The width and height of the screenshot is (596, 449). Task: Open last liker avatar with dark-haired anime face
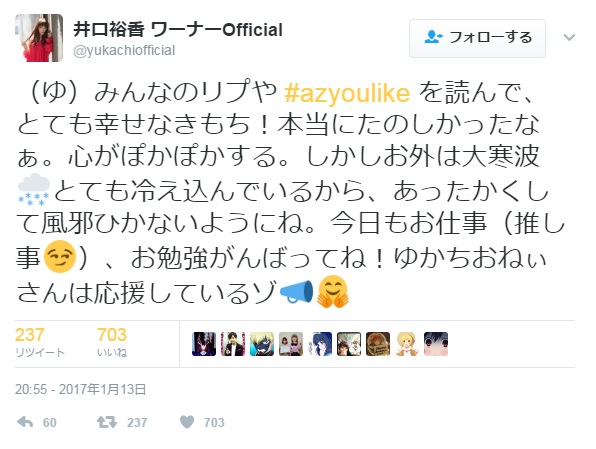click(x=436, y=344)
